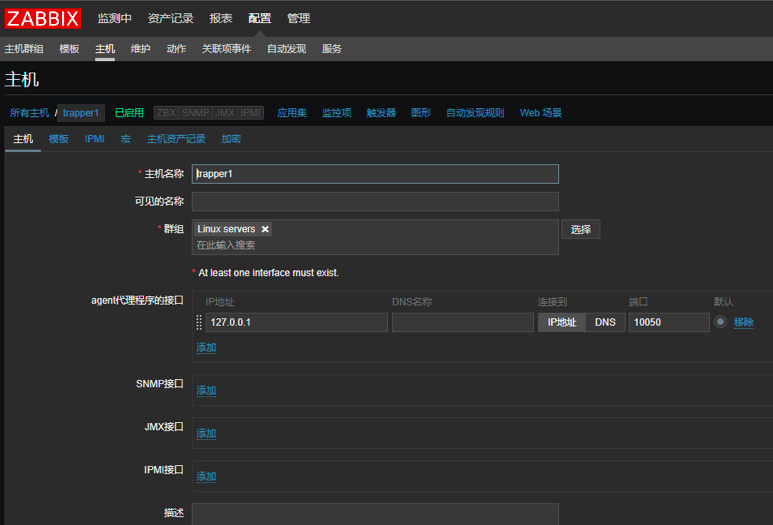Click 添加 under agent interface
This screenshot has width=773, height=525.
(206, 348)
